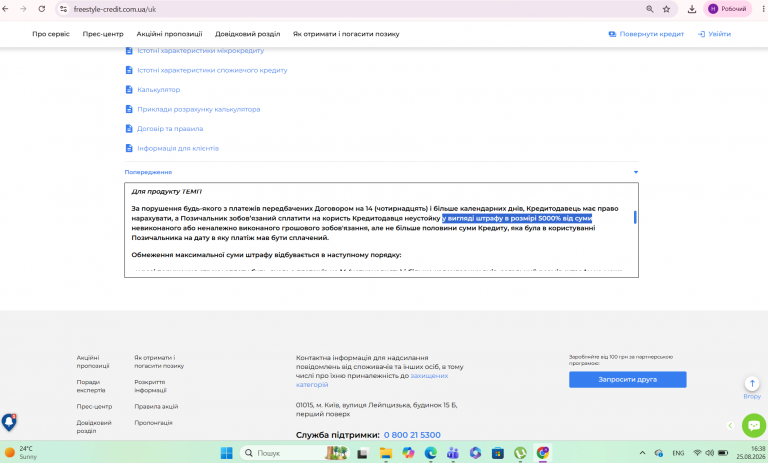Click the browser forward arrow
The width and height of the screenshot is (768, 463).
(23, 9)
